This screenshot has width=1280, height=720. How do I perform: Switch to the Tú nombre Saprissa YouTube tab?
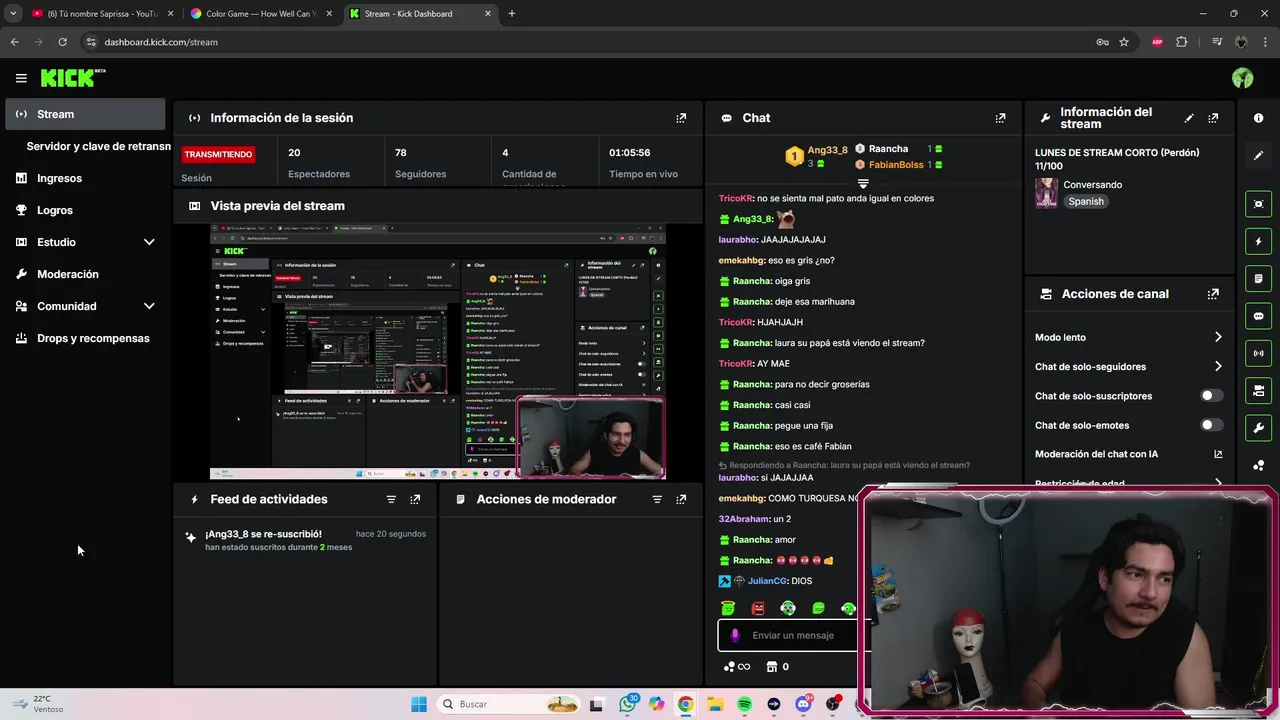click(101, 14)
